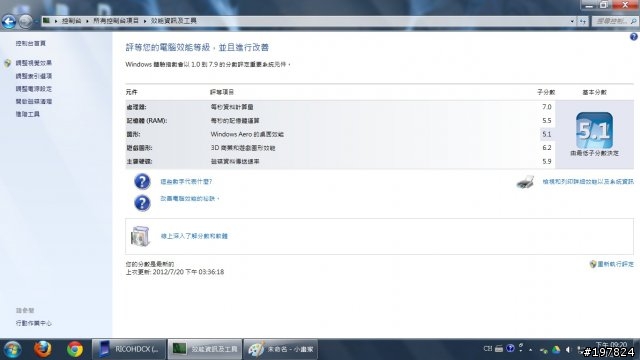The height and width of the screenshot is (360, 640).
Task: Click the search magnifier in search box
Action: (633, 21)
